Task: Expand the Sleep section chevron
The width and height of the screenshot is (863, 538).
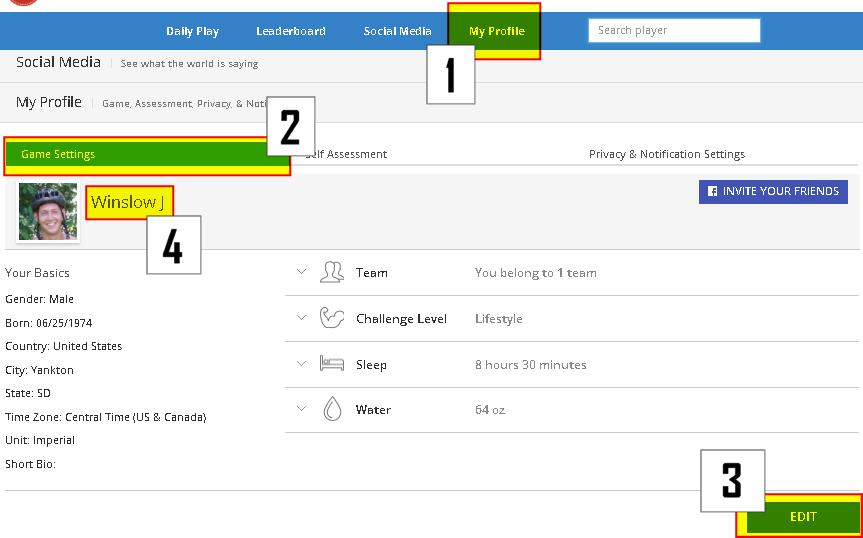Action: click(301, 364)
